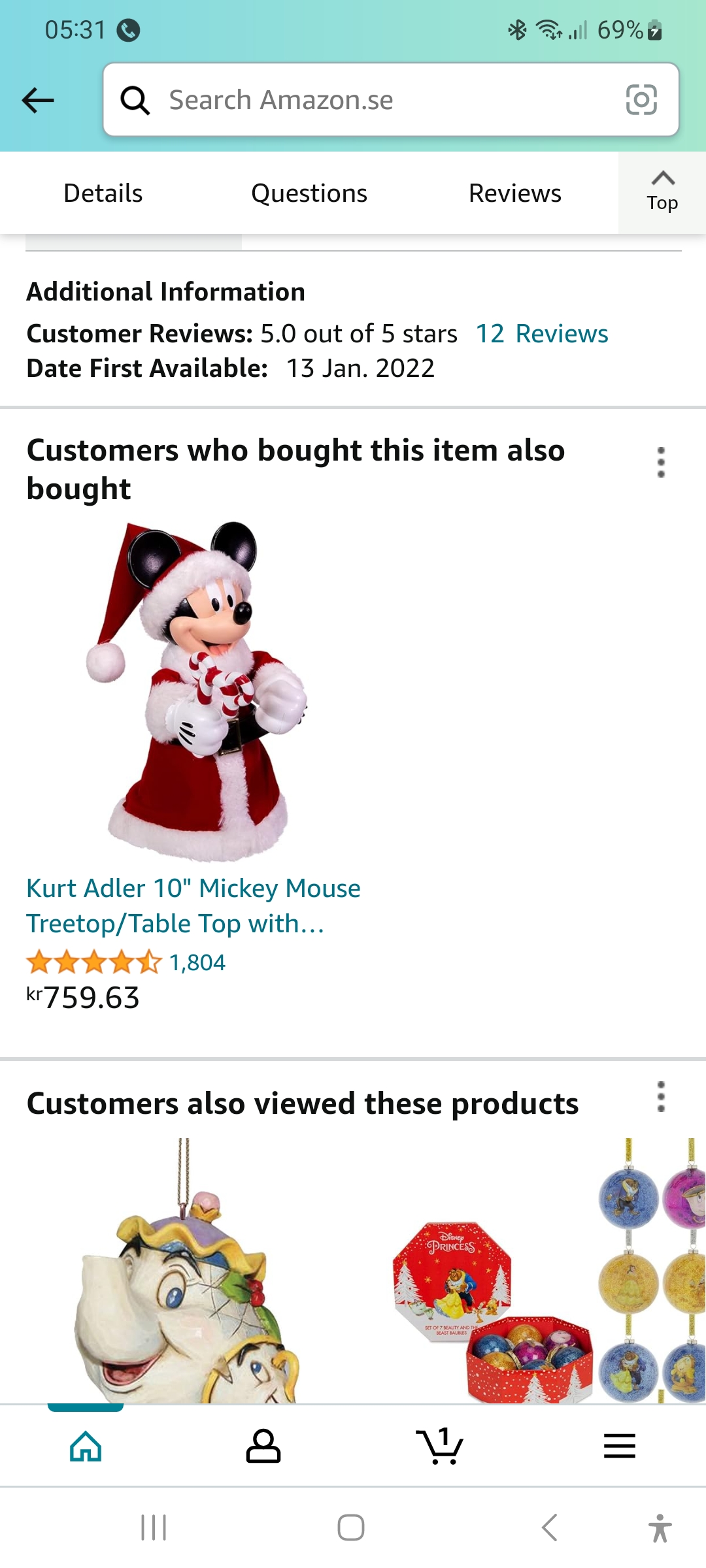Tap the back arrow icon
Viewport: 706px width, 1568px height.
click(x=38, y=101)
